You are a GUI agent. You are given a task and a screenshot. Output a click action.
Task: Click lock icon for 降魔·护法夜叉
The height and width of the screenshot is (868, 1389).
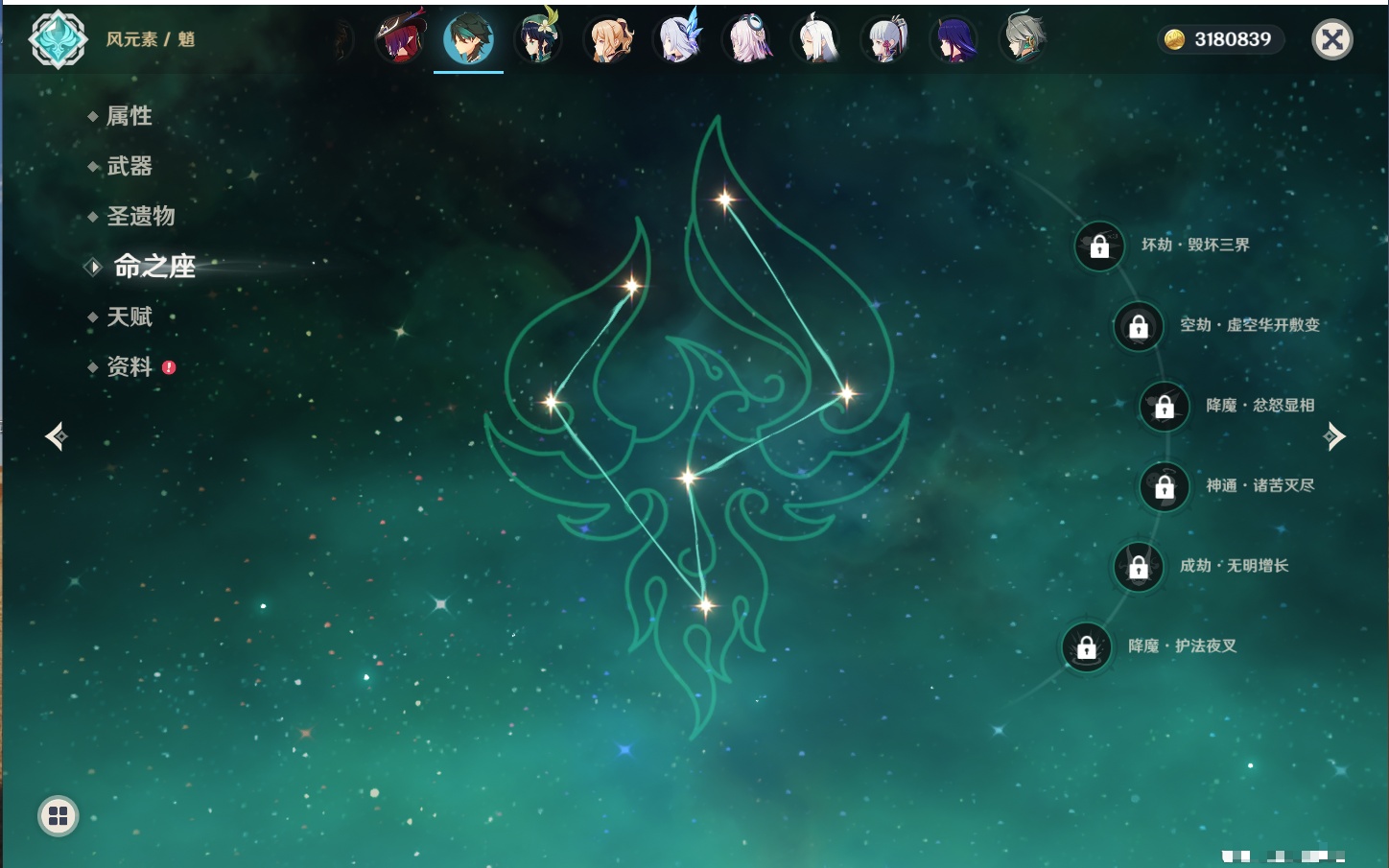[x=1086, y=647]
